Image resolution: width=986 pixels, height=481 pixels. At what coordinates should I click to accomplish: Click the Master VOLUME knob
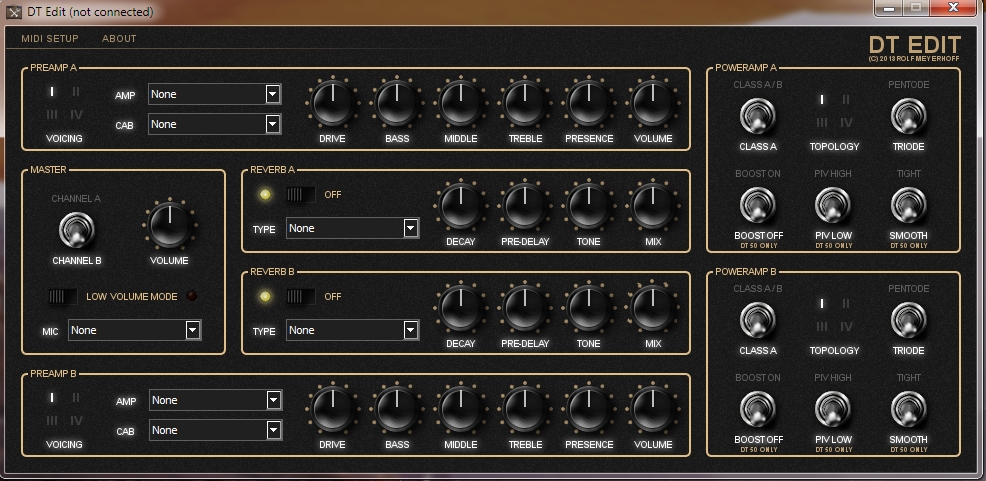169,225
